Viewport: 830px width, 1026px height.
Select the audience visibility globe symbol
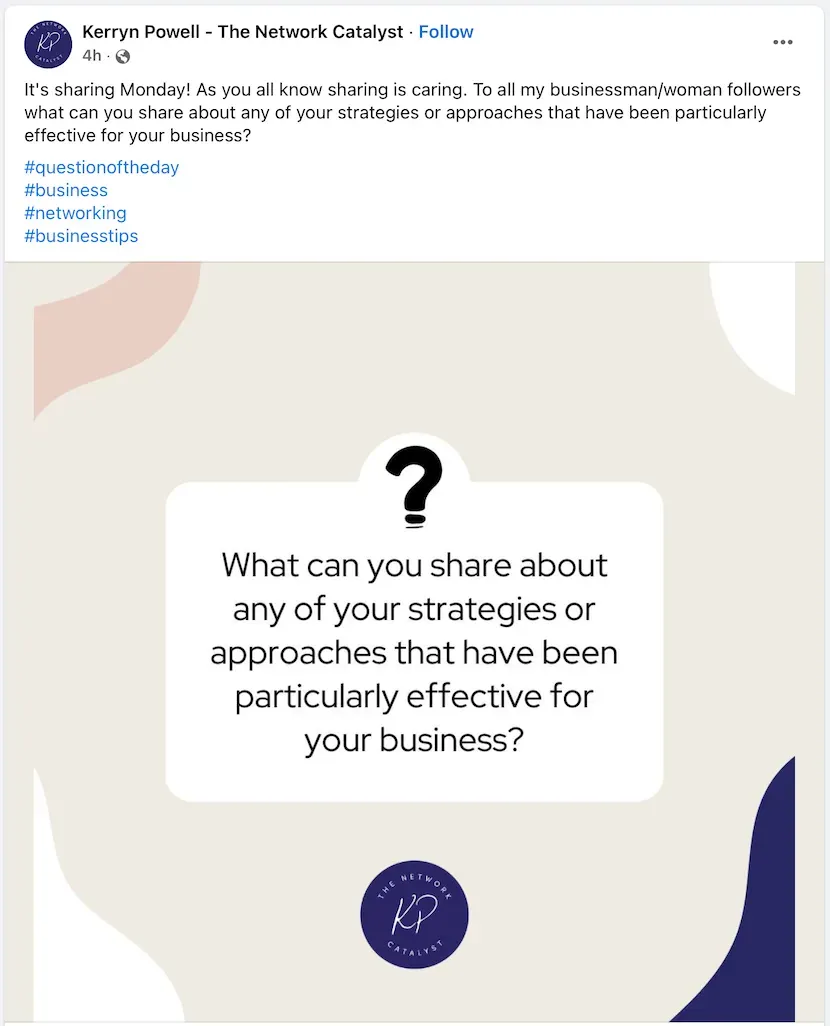tap(122, 57)
